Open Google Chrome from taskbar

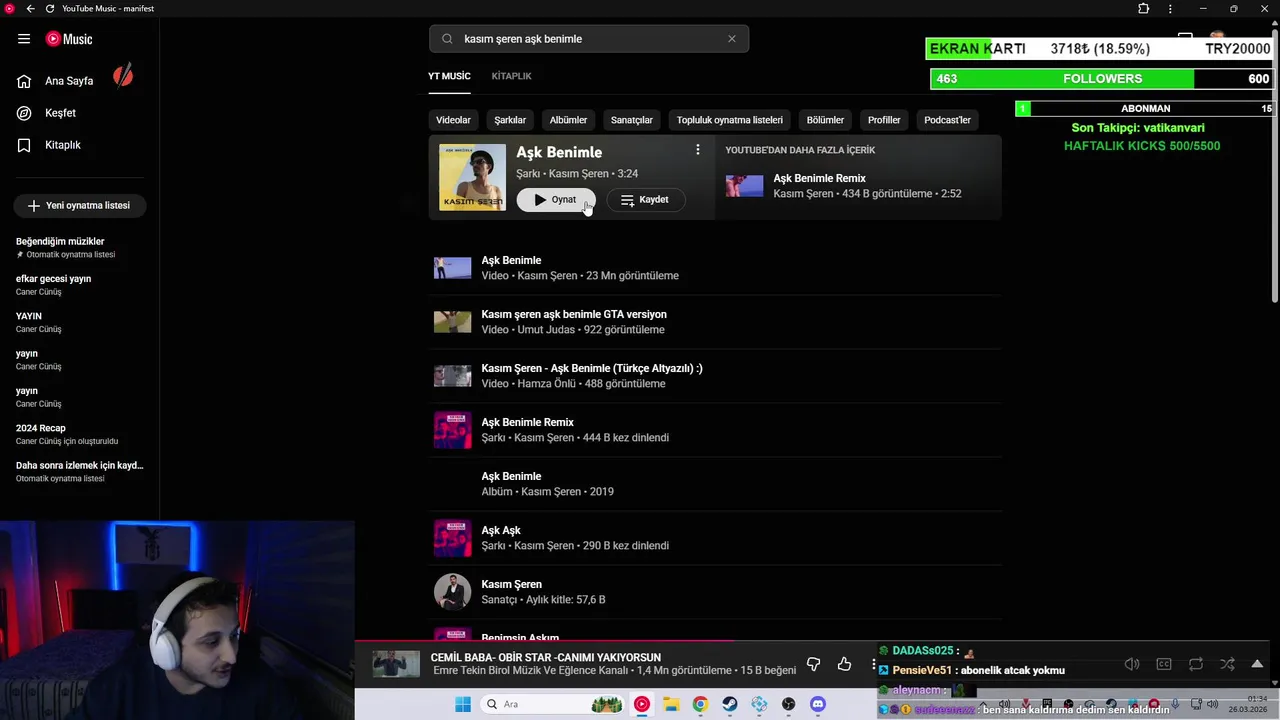coord(700,704)
